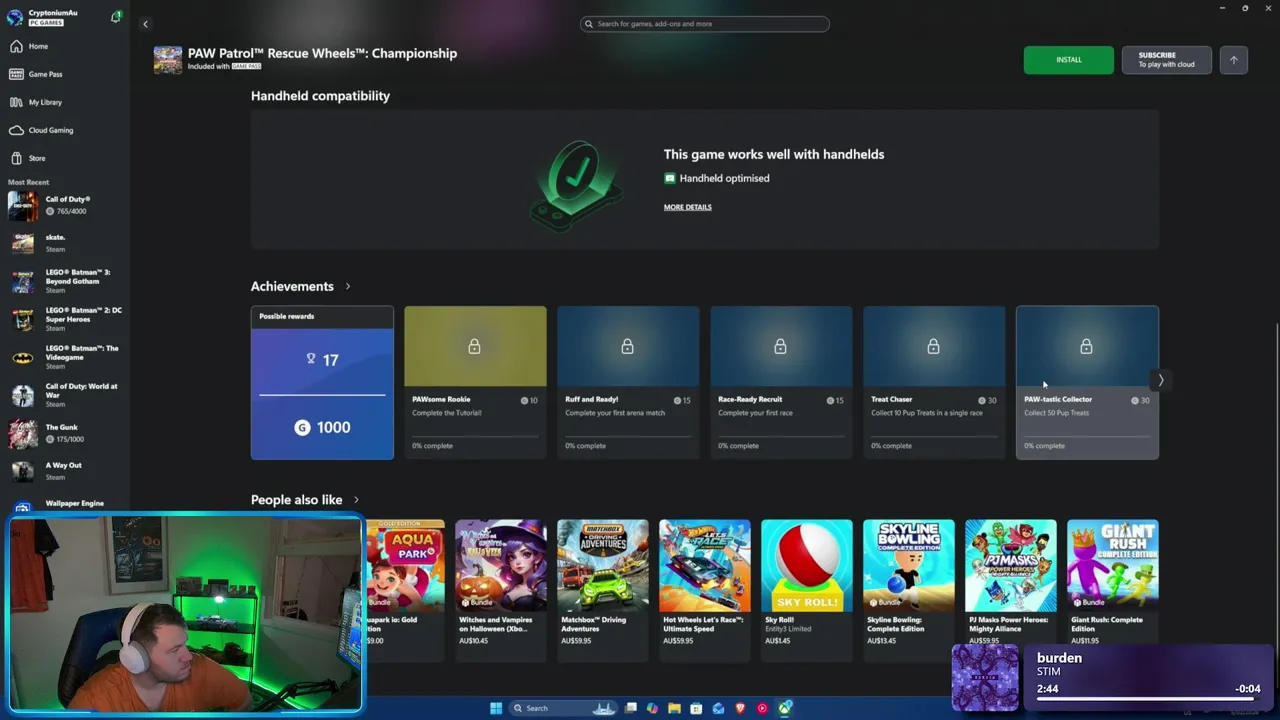Image resolution: width=1280 pixels, height=720 pixels.
Task: Open Call of Duty: World at War
Action: click(64, 395)
